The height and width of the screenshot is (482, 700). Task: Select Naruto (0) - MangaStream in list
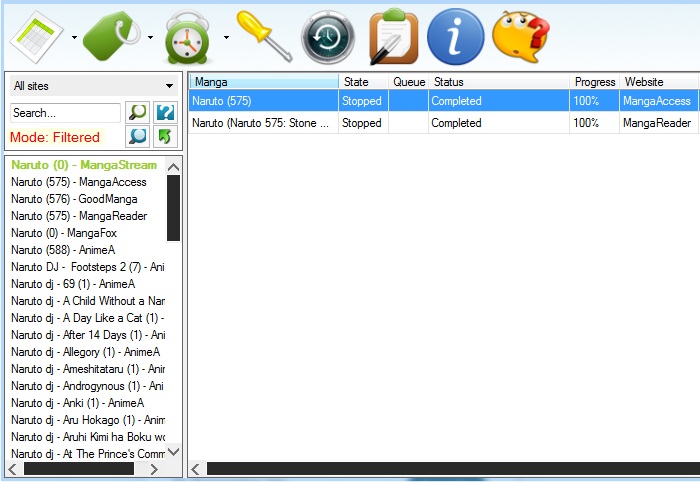pyautogui.click(x=84, y=165)
